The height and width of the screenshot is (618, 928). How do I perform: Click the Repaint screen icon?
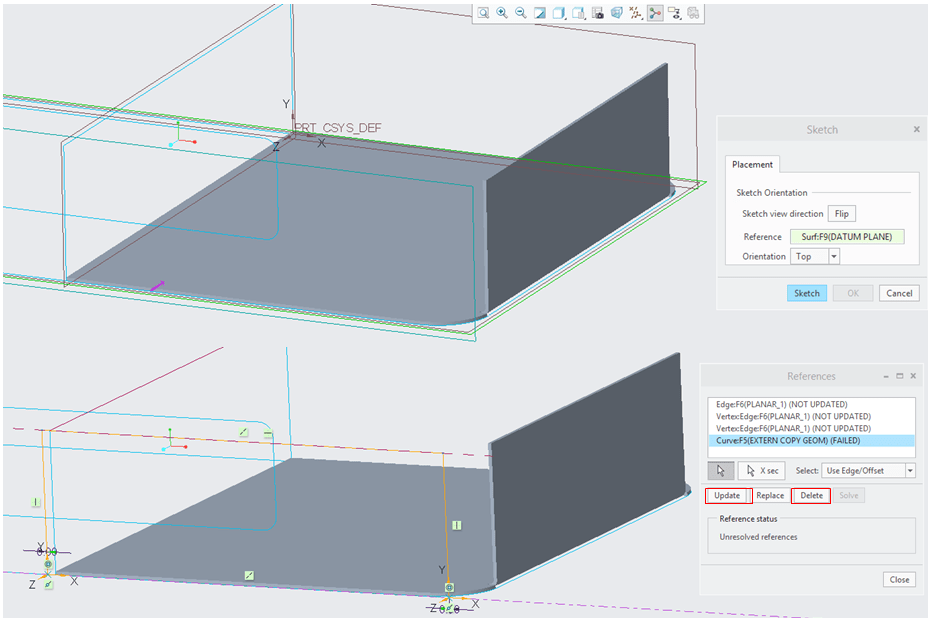pos(540,13)
